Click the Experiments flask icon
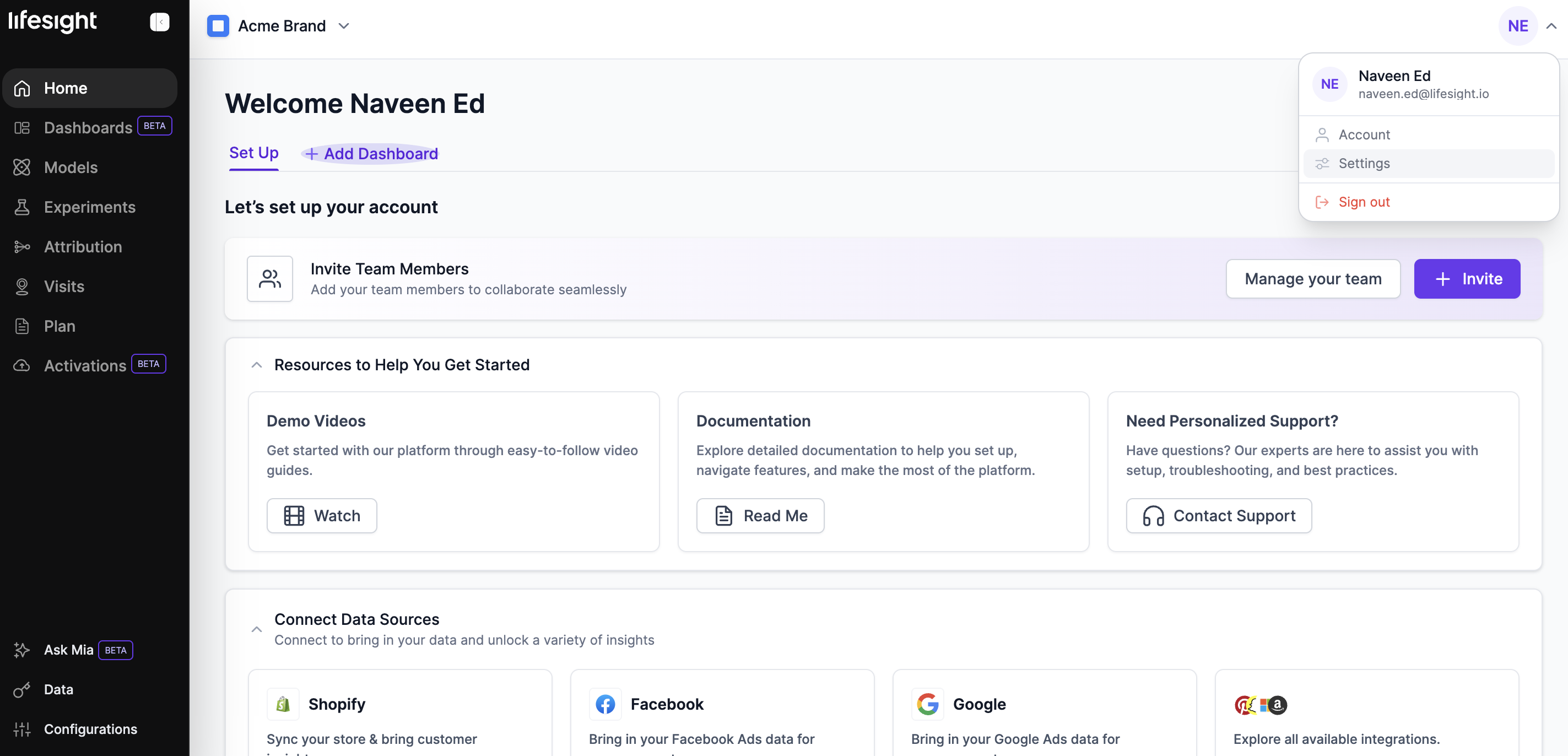The height and width of the screenshot is (756, 1568). [22, 207]
